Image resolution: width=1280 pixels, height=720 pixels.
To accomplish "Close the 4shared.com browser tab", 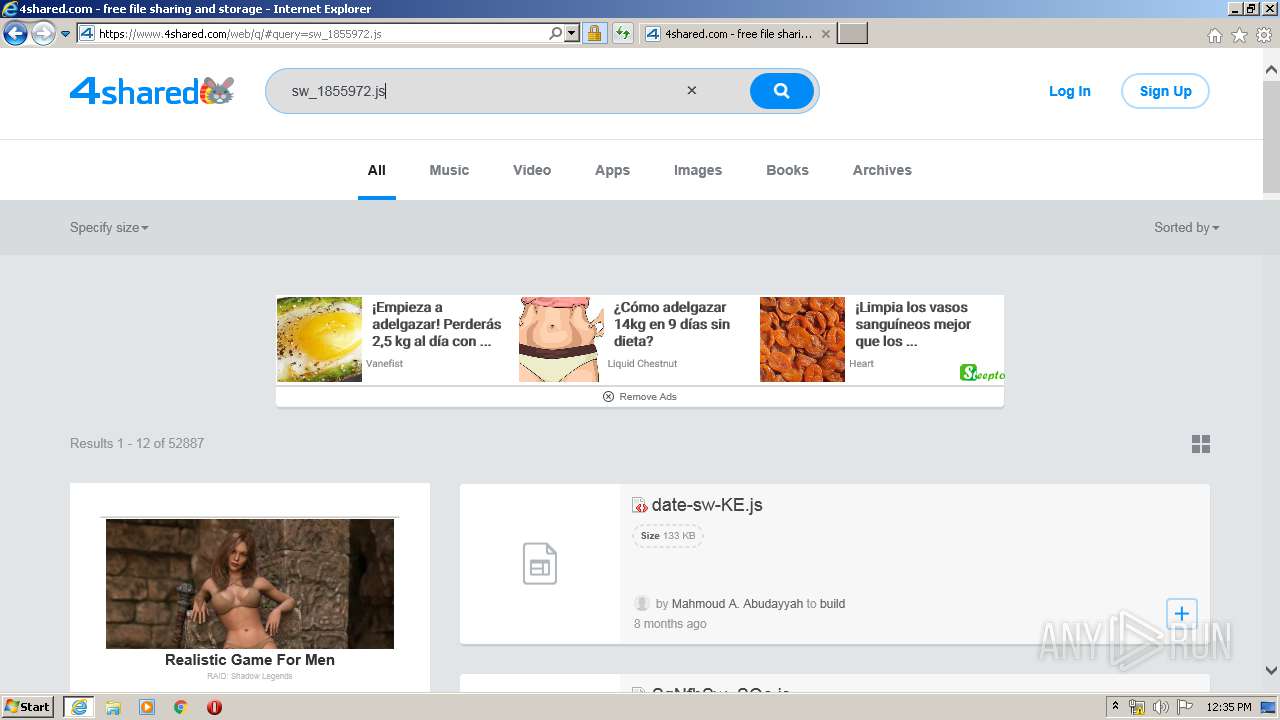I will (825, 34).
